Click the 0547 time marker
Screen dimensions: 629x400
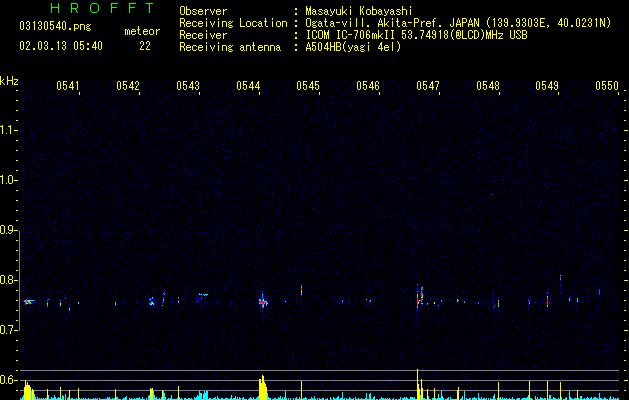[x=428, y=86]
